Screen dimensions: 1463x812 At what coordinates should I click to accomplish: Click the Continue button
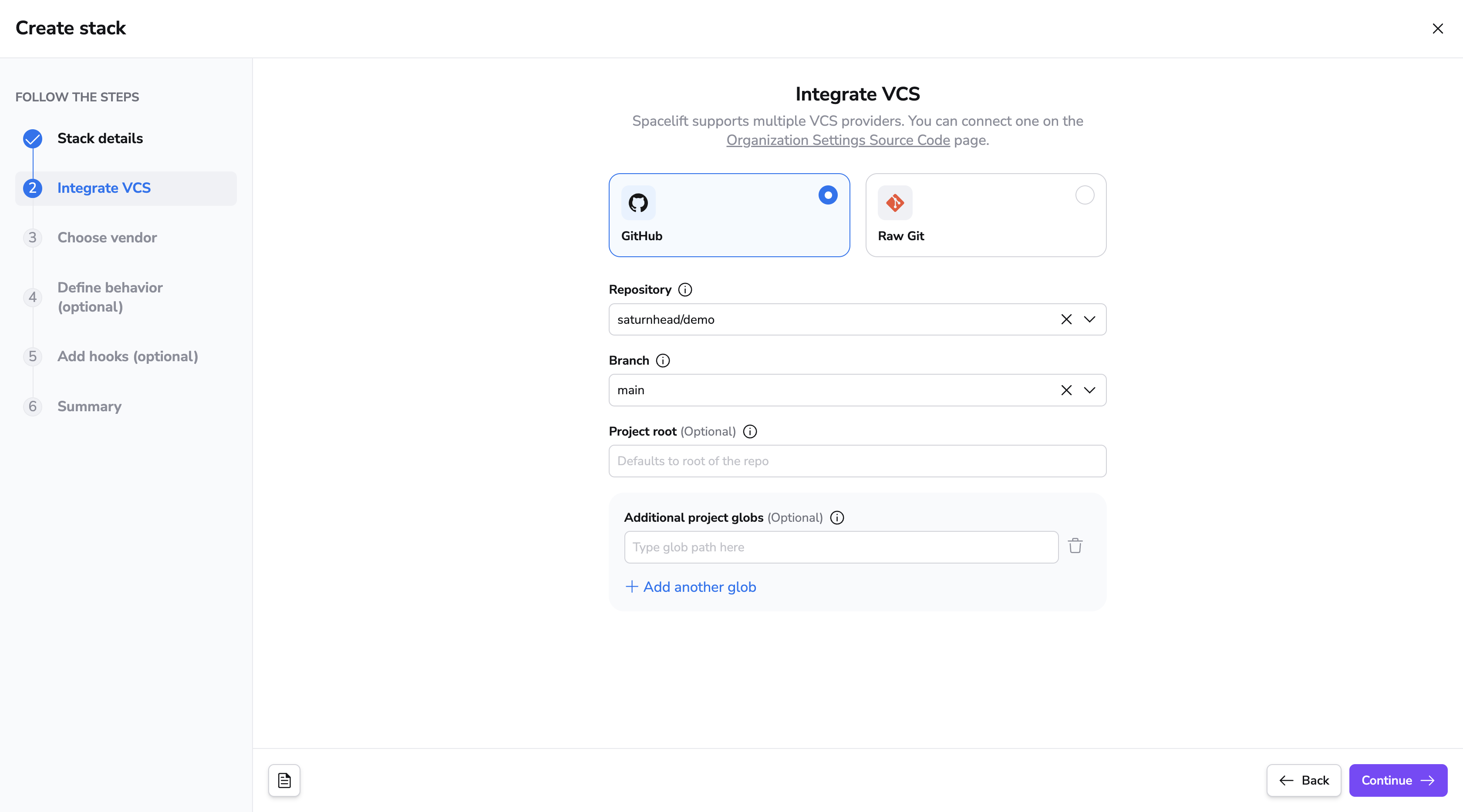[x=1398, y=780]
